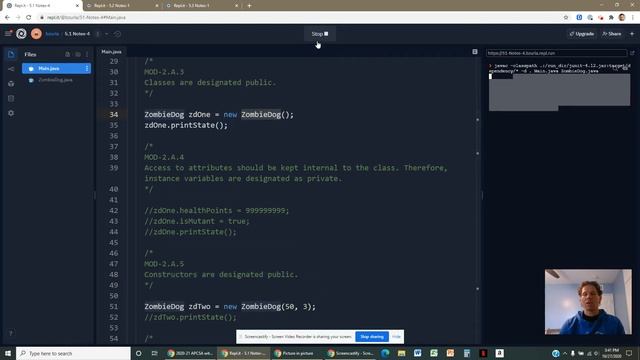Viewport: 640px width, 360px height.
Task: Click the webcam picture-in-picture thumbnail
Action: pos(588,302)
